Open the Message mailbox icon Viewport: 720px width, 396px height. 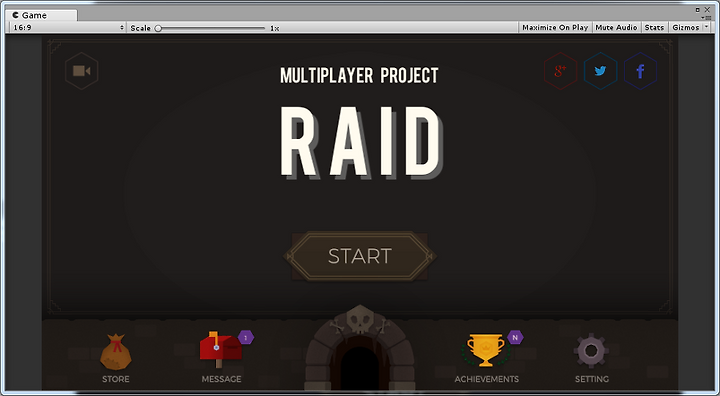[x=220, y=350]
